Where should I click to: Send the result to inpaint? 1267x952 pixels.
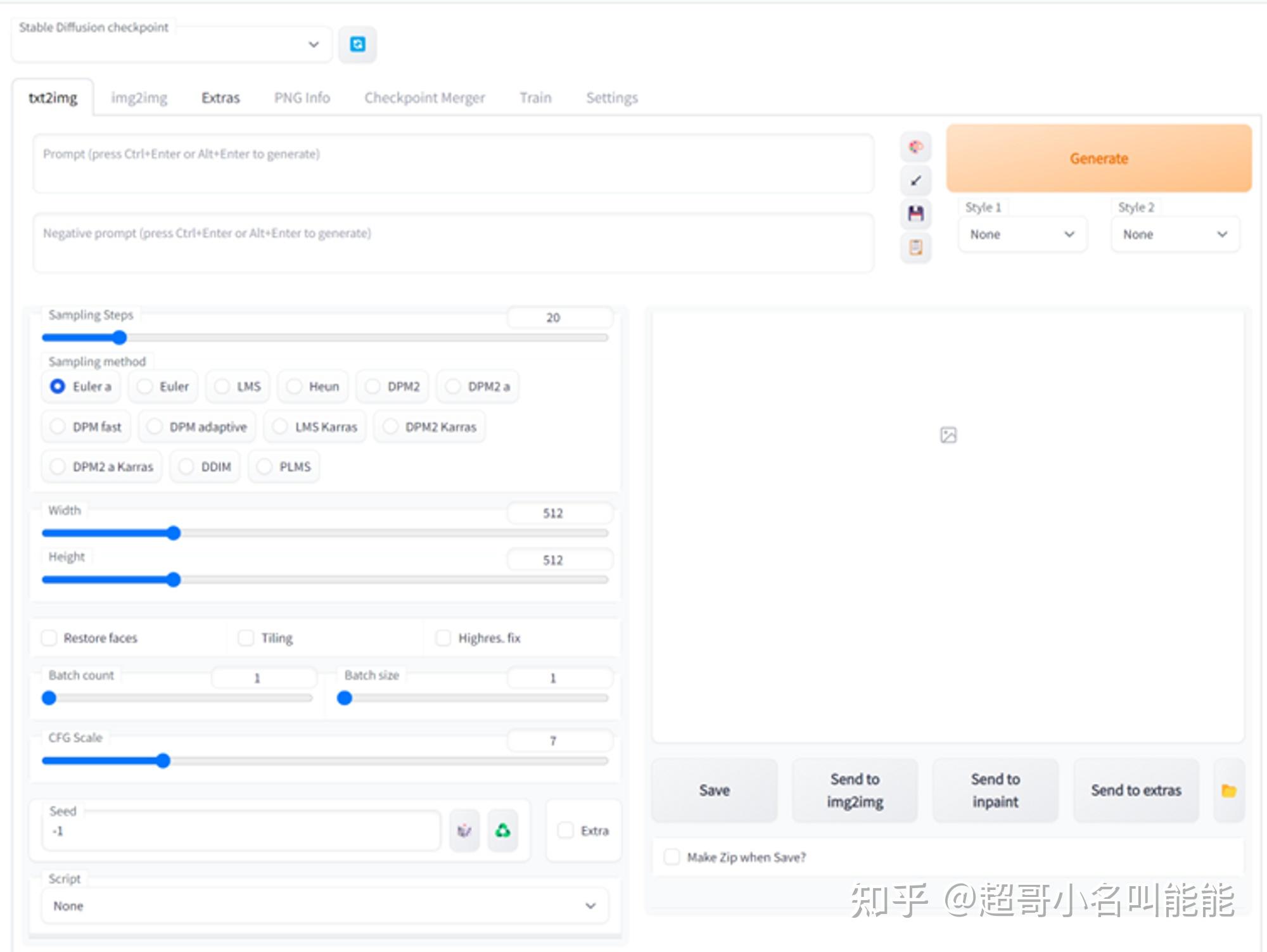(995, 790)
